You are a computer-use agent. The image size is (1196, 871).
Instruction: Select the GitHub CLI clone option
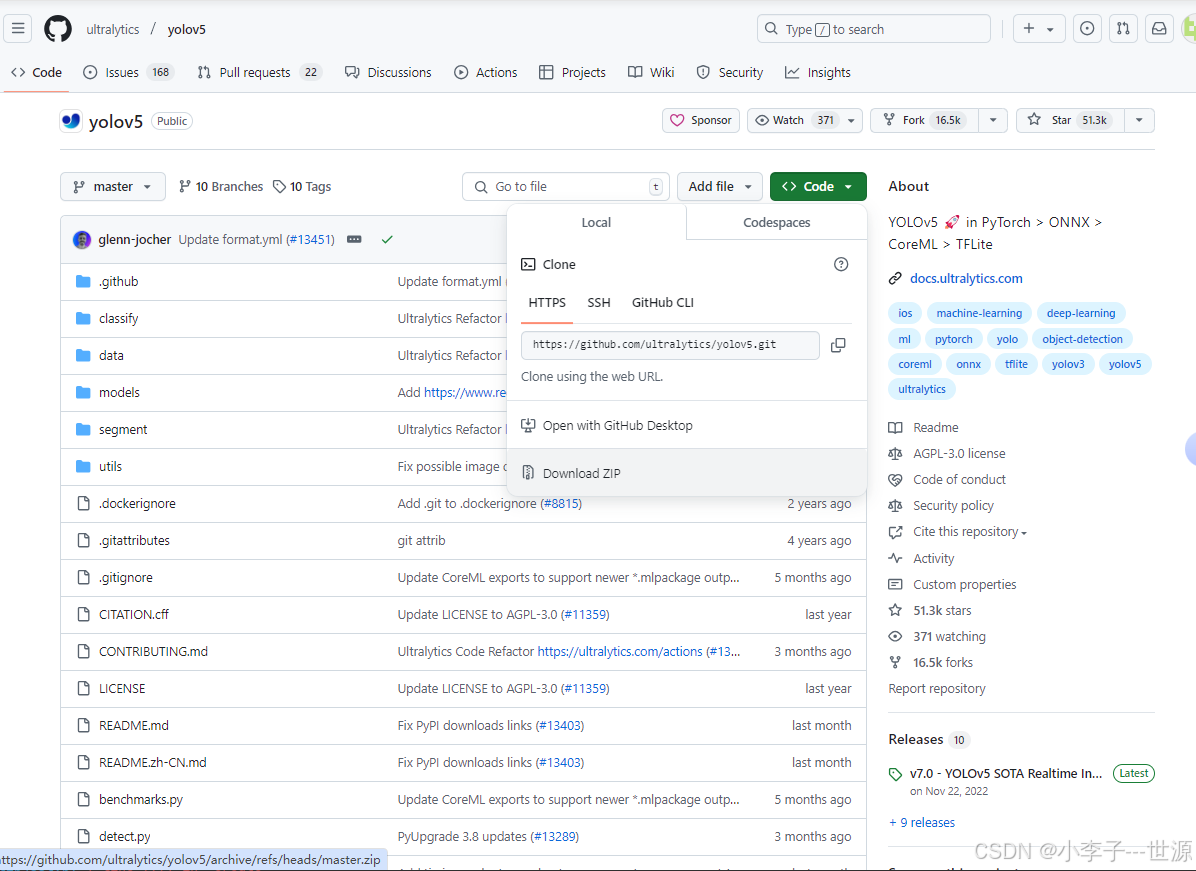[663, 303]
